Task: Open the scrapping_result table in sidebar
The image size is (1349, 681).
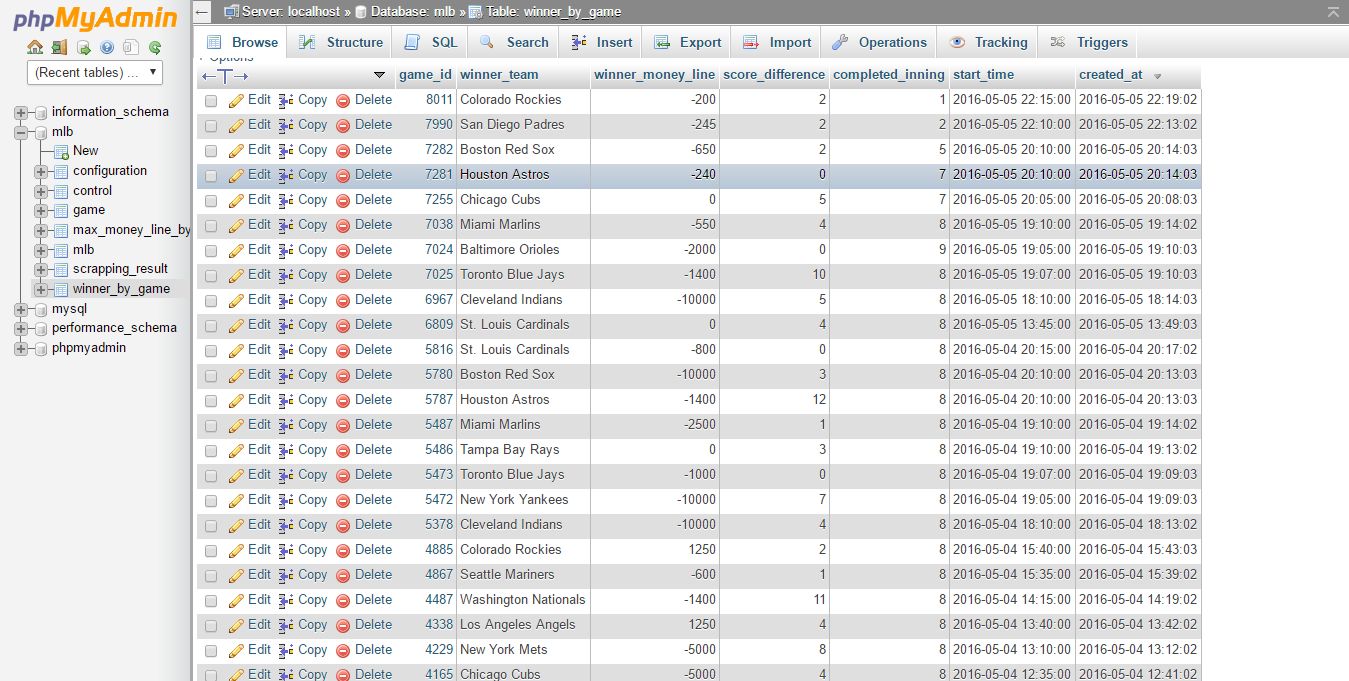Action: click(120, 269)
